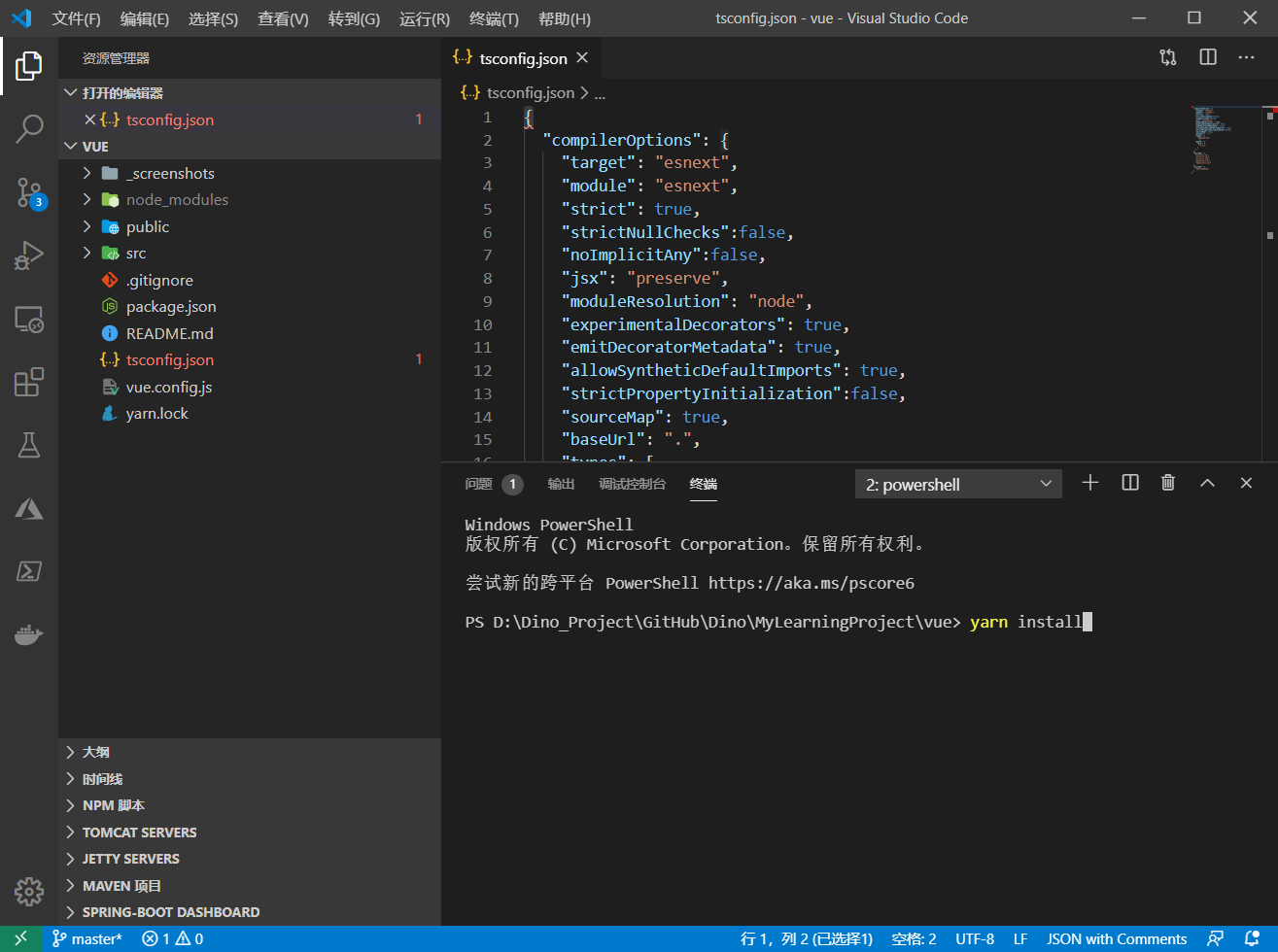Collapse the Open Editors section
The height and width of the screenshot is (952, 1278).
tap(250, 92)
